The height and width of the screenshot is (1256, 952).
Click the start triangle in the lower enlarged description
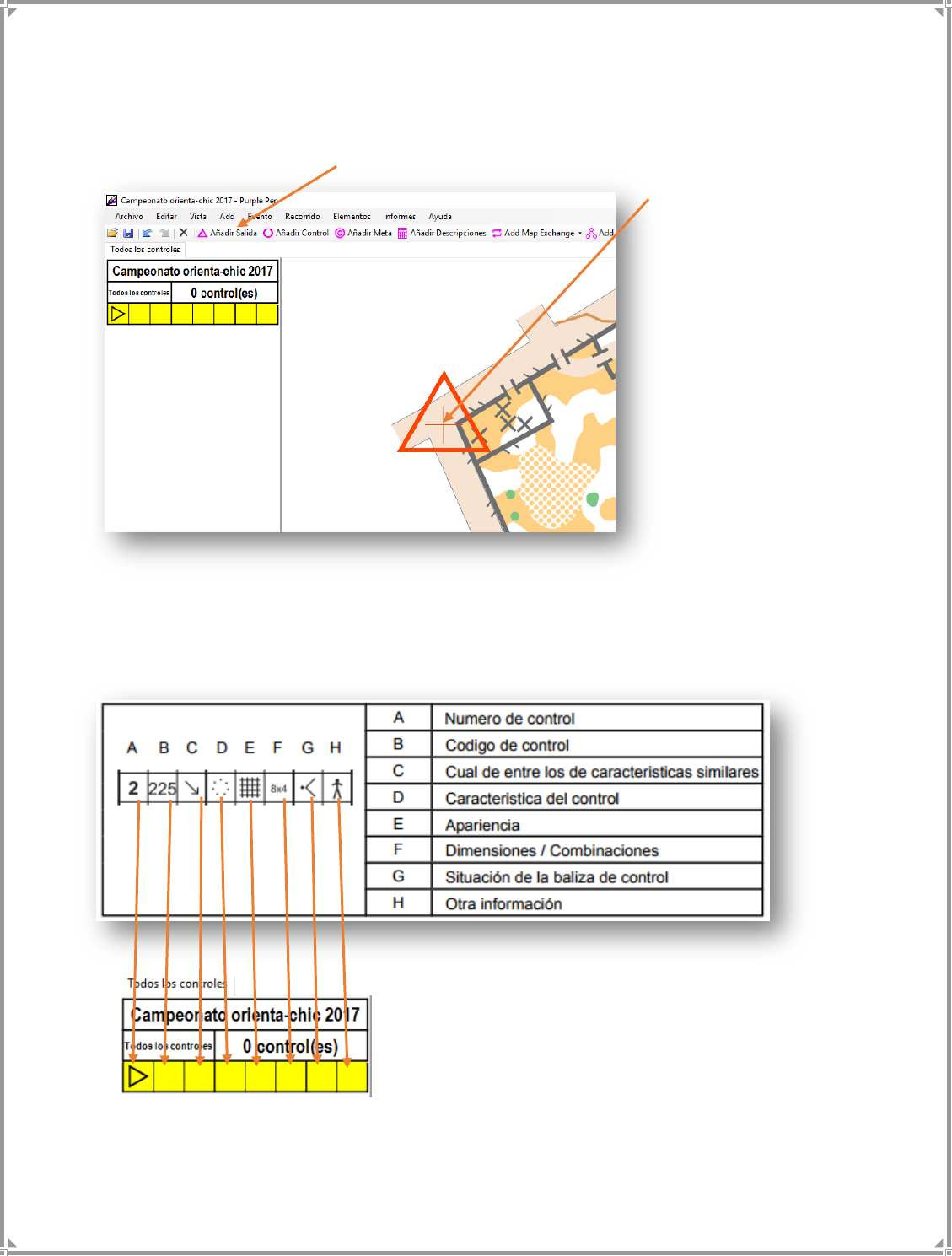(137, 1076)
